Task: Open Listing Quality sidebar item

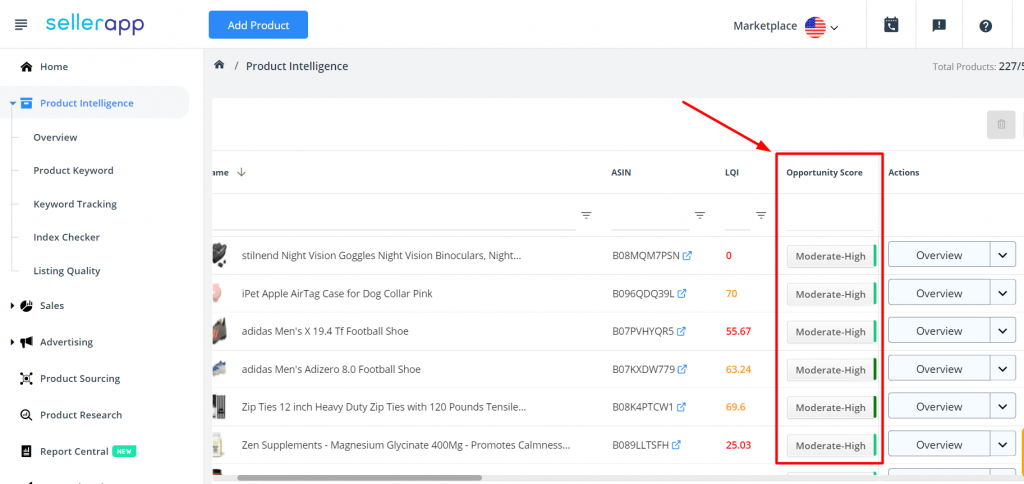Action: tap(67, 270)
